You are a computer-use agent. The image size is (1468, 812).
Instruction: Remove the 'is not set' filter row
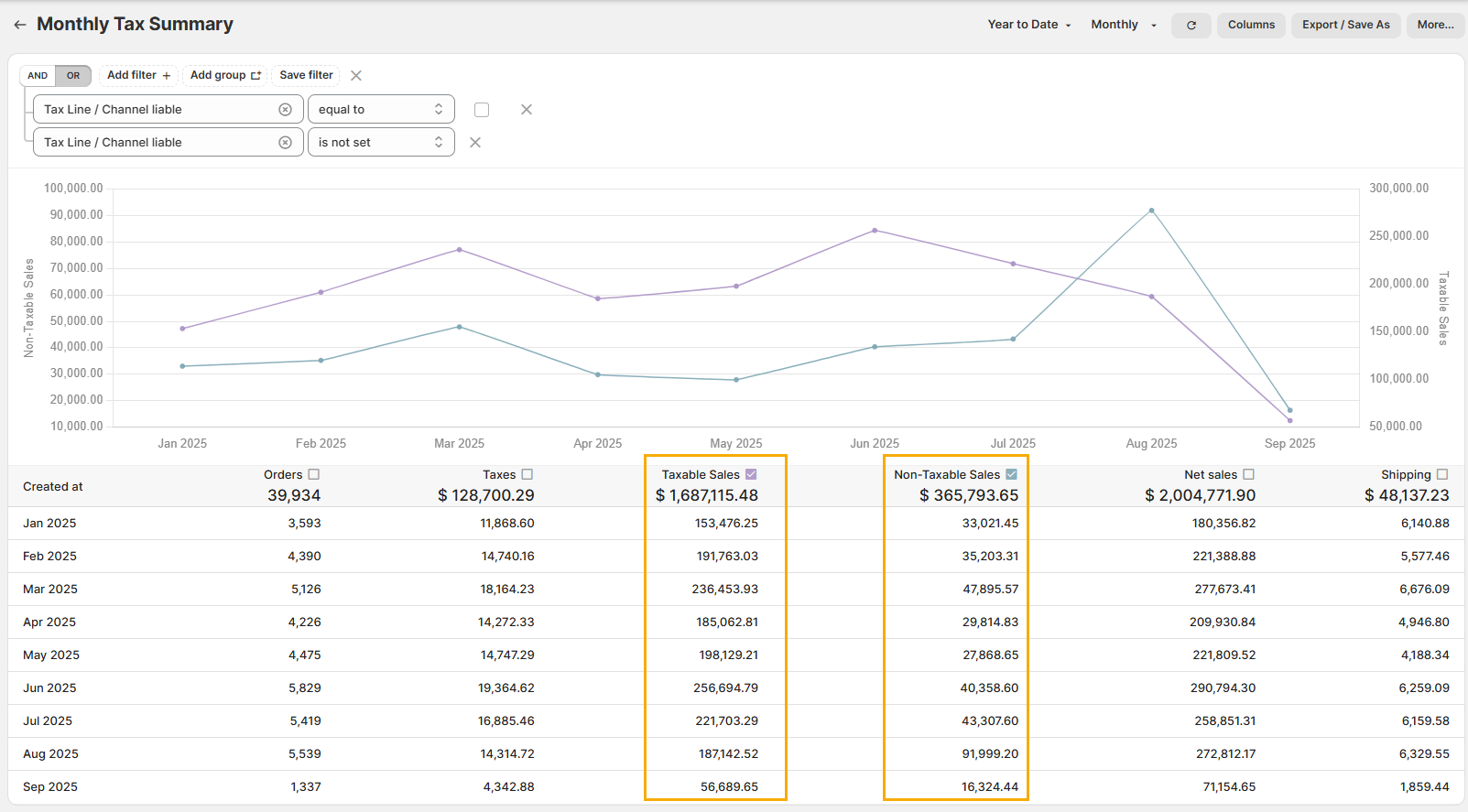click(x=475, y=143)
